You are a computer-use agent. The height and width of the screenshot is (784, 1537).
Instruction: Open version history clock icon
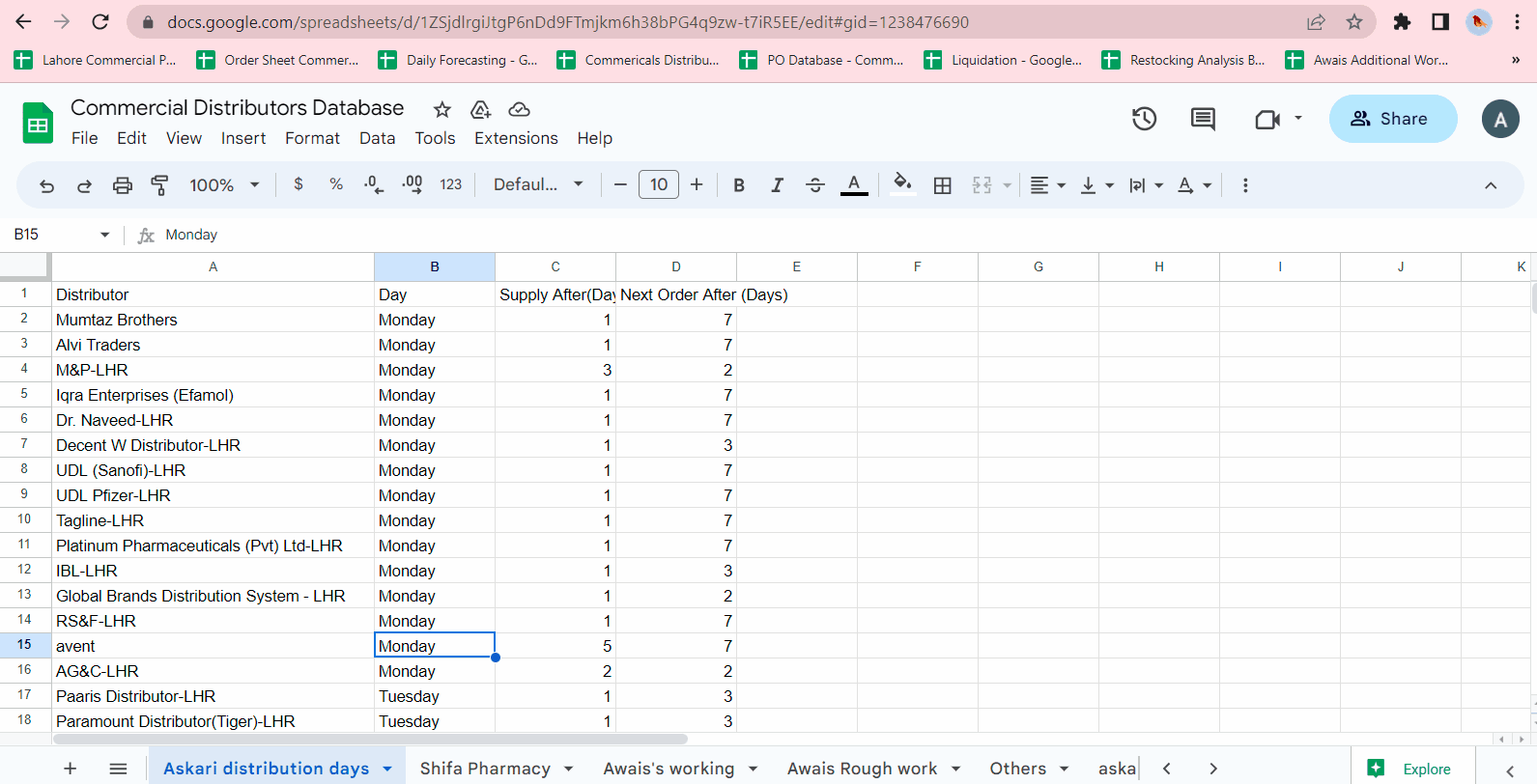pyautogui.click(x=1145, y=119)
